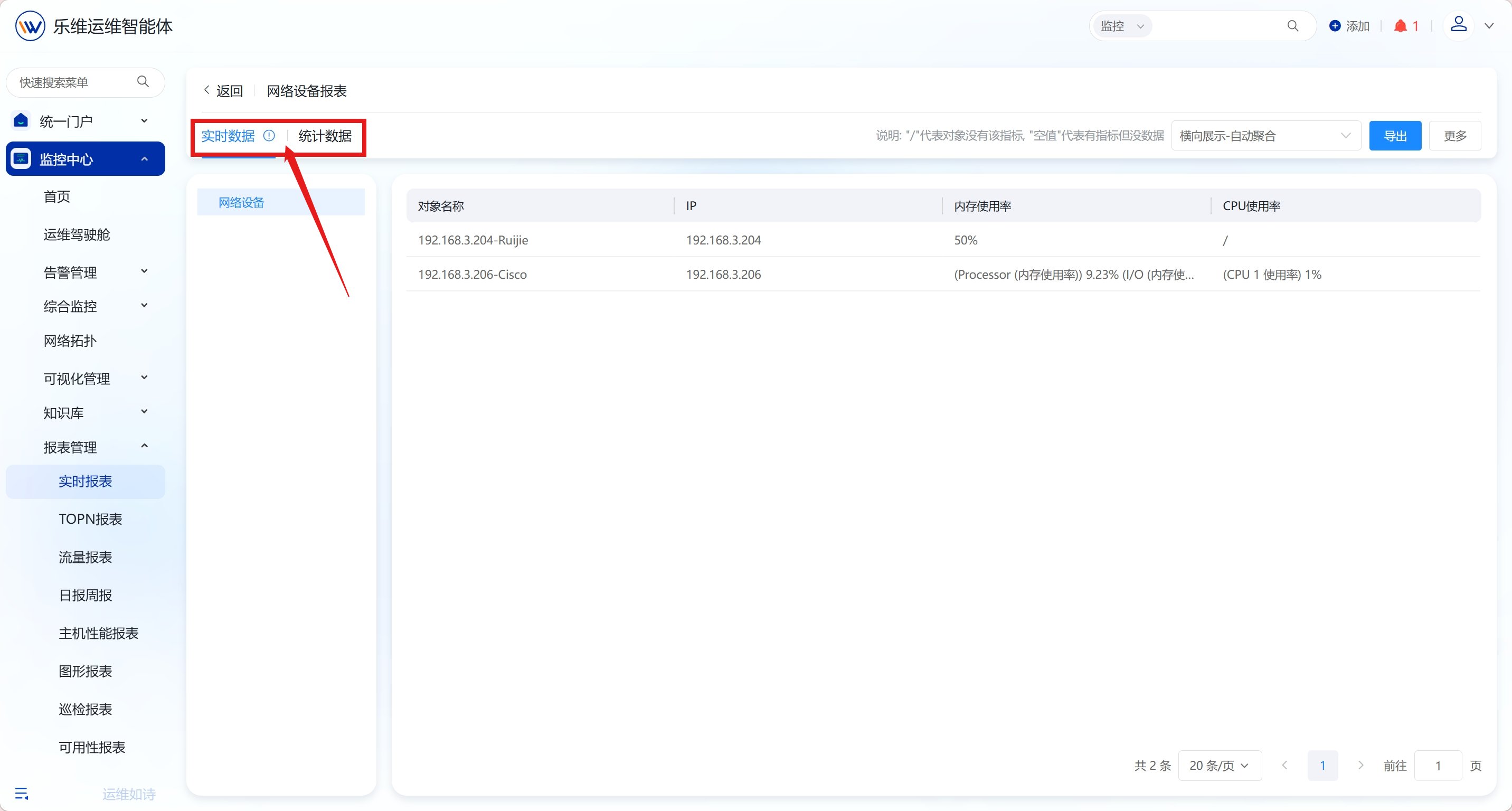
Task: Expand the 统一门户 menu
Action: click(145, 120)
